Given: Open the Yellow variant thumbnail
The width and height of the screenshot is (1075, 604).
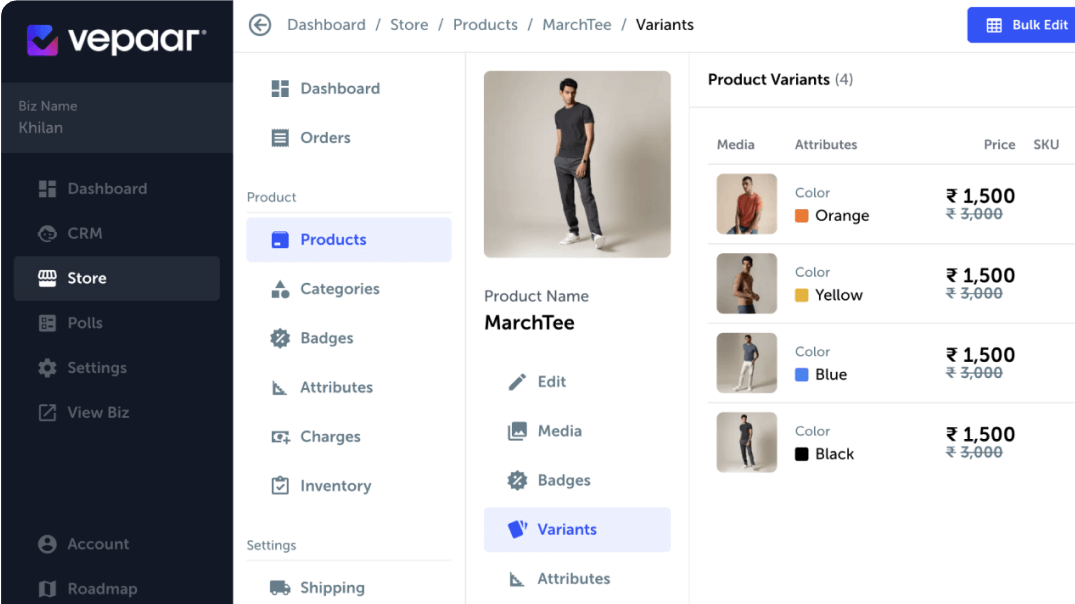Looking at the screenshot, I should [x=747, y=284].
